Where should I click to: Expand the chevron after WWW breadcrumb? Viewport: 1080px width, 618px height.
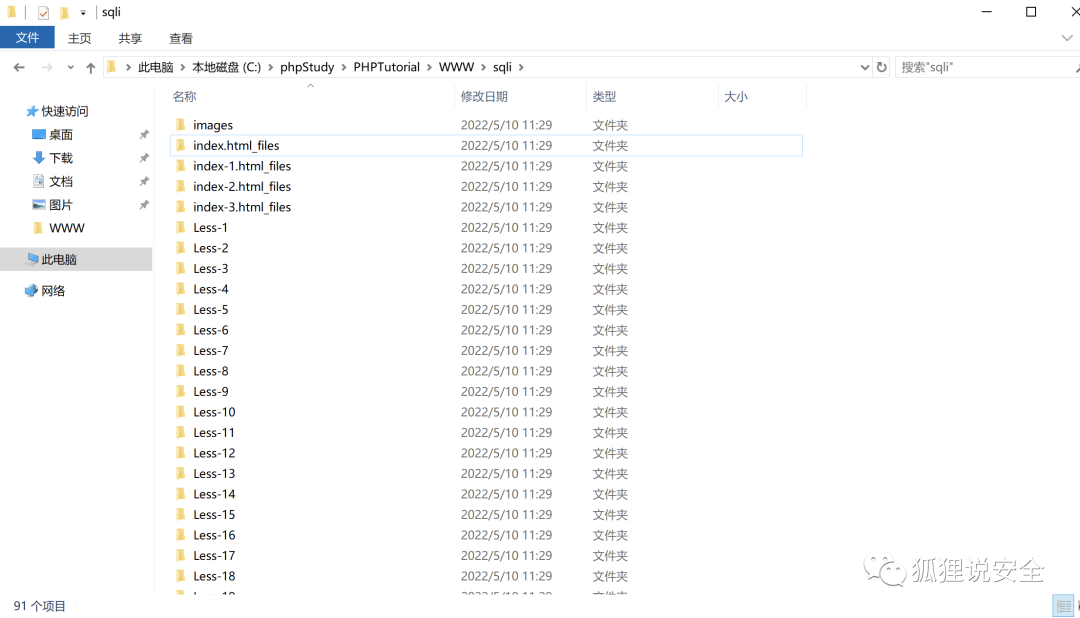484,68
